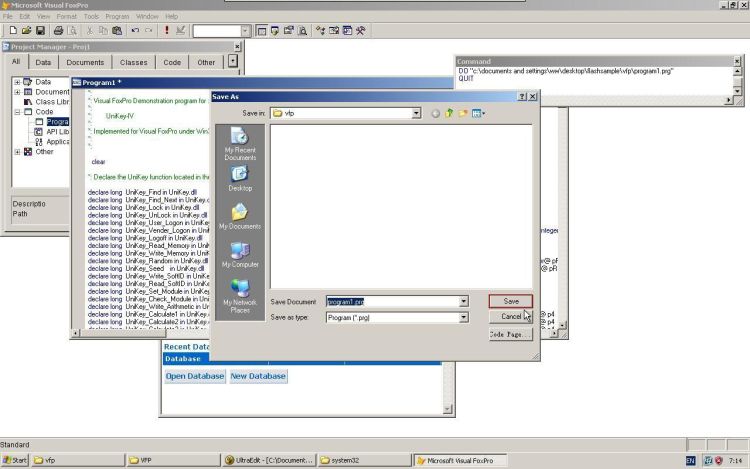
Task: Open the Tools menu
Action: [x=91, y=16]
